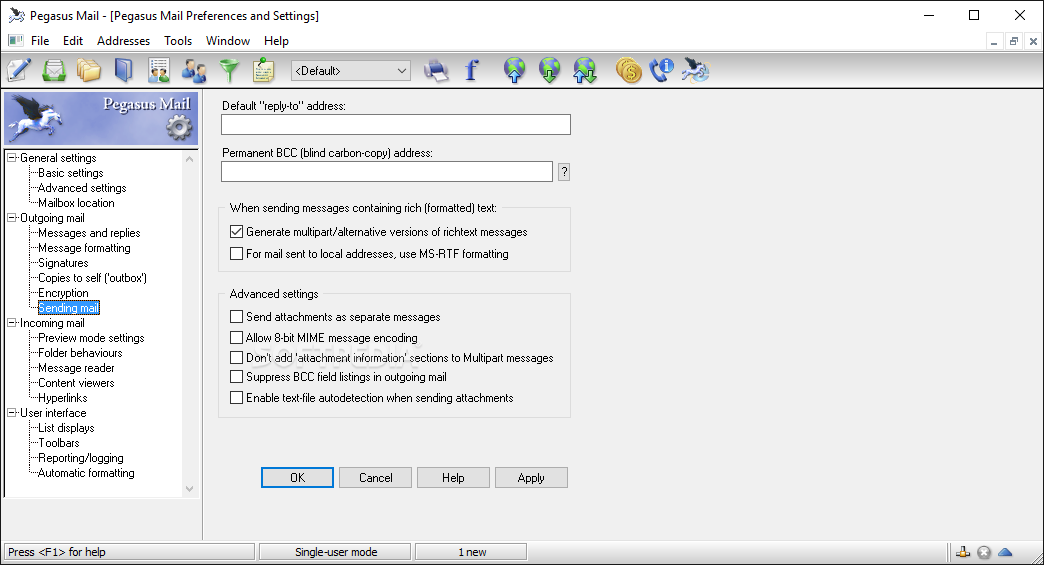The width and height of the screenshot is (1044, 565).
Task: Click the ? button beside BCC field
Action: click(564, 172)
